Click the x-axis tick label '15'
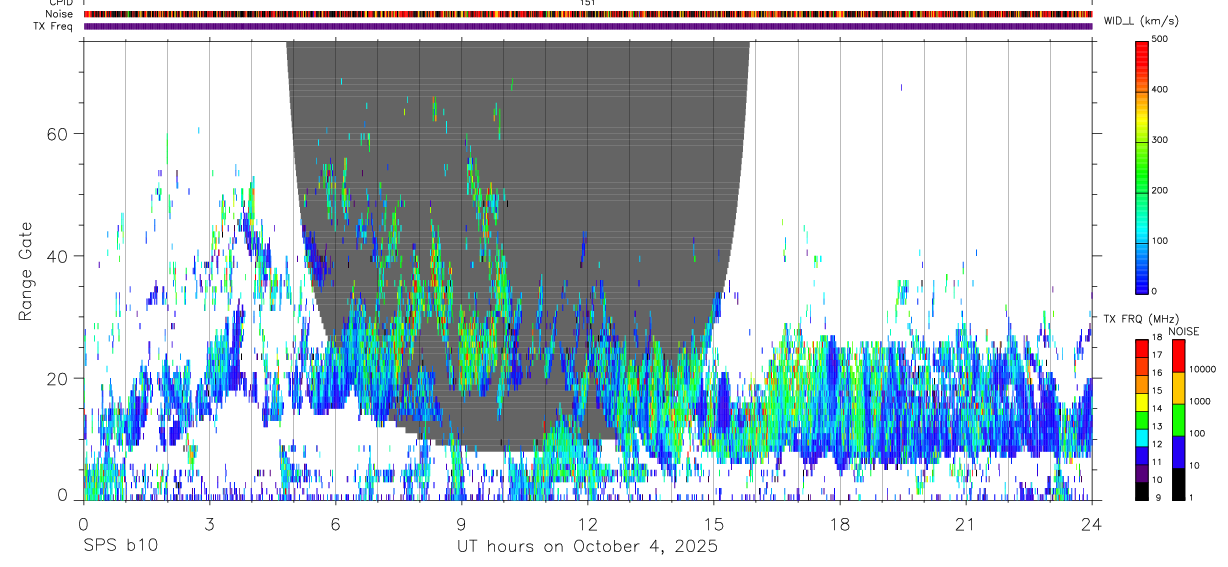The image size is (1228, 567). 714,525
